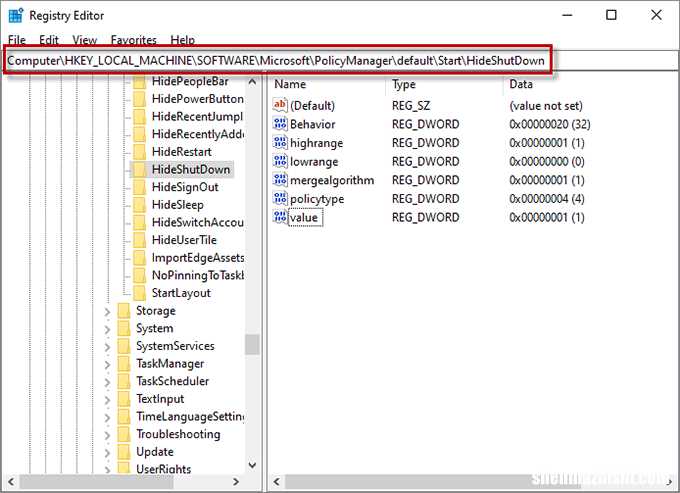
Task: Click the lowrange DWORD value icon
Action: tap(280, 161)
